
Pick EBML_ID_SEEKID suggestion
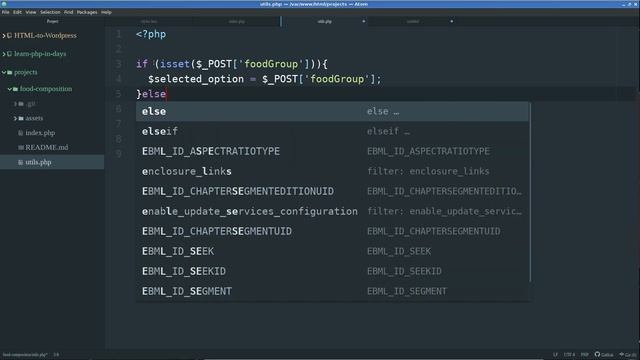332,271
